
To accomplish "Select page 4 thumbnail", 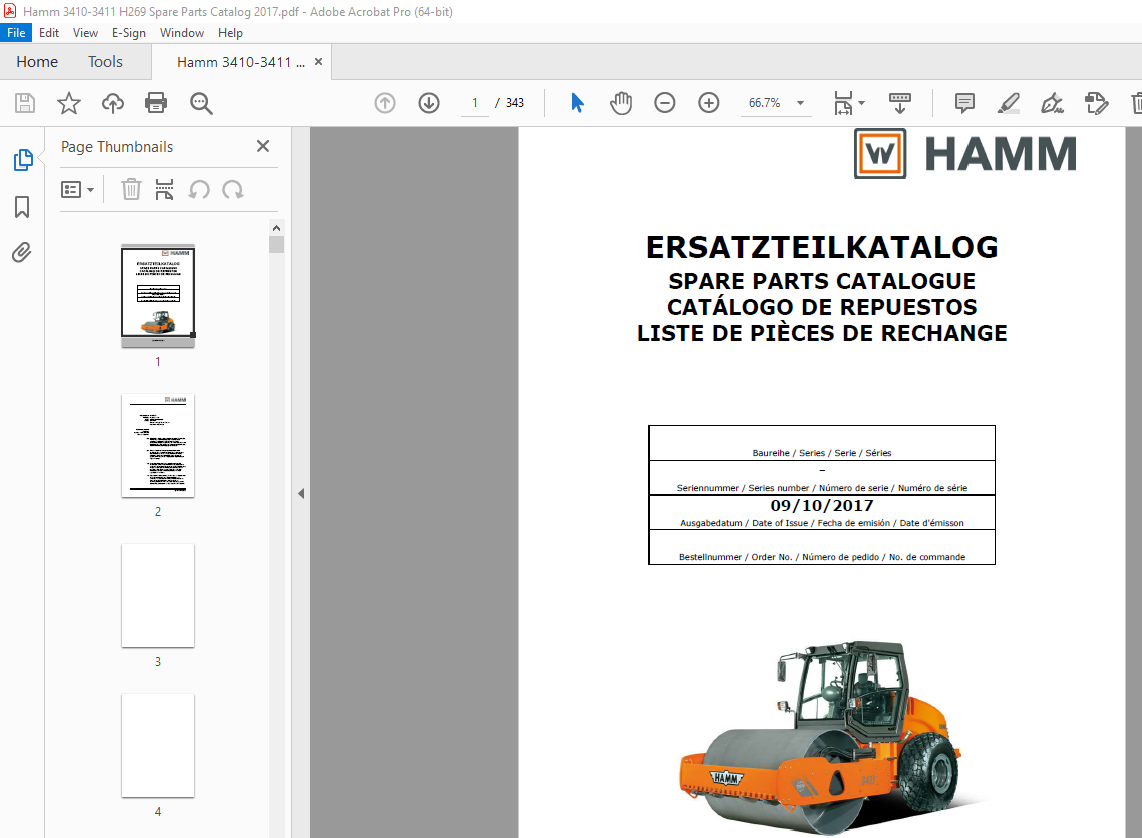I will coord(158,746).
